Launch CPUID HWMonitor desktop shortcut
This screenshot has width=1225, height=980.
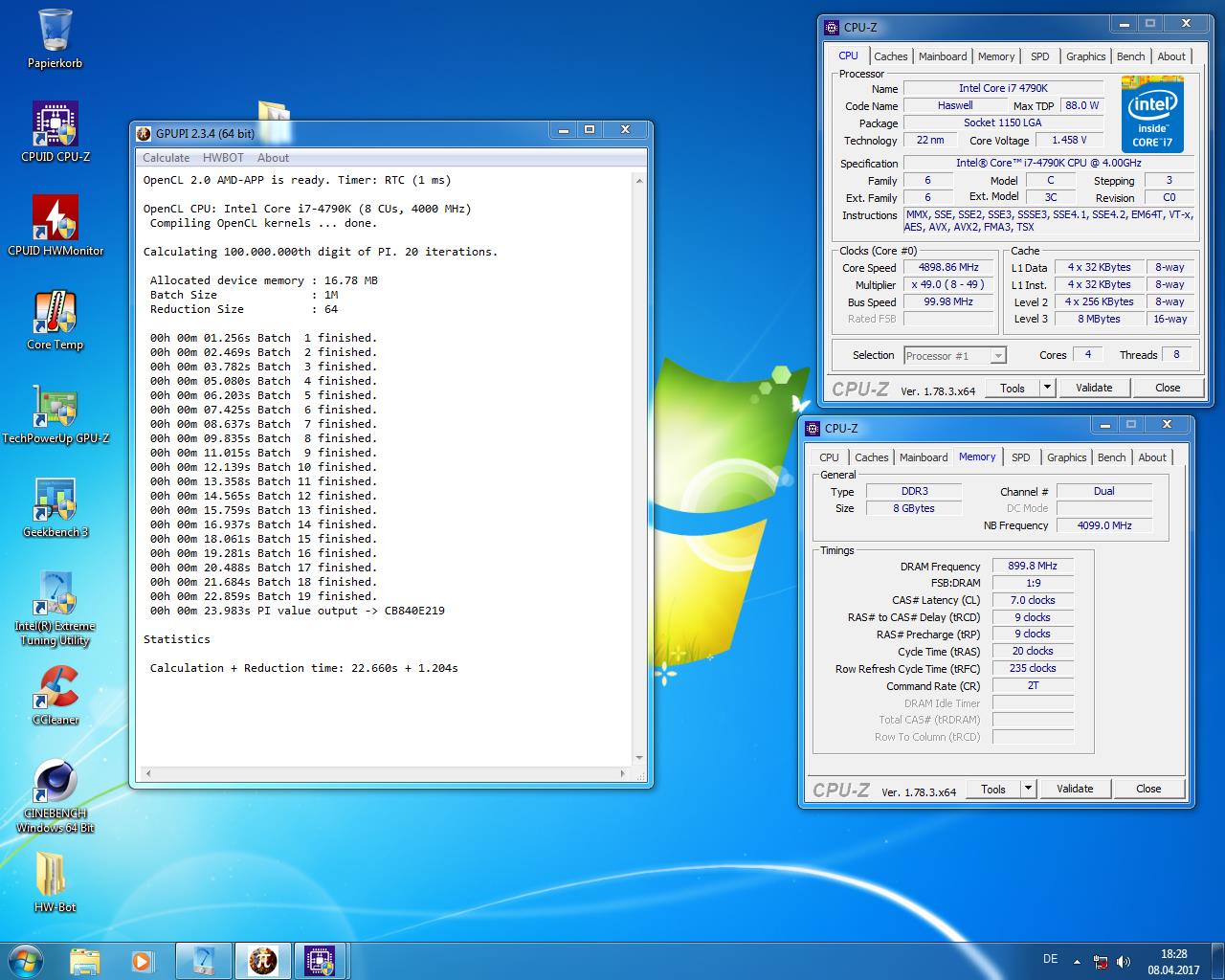[55, 226]
